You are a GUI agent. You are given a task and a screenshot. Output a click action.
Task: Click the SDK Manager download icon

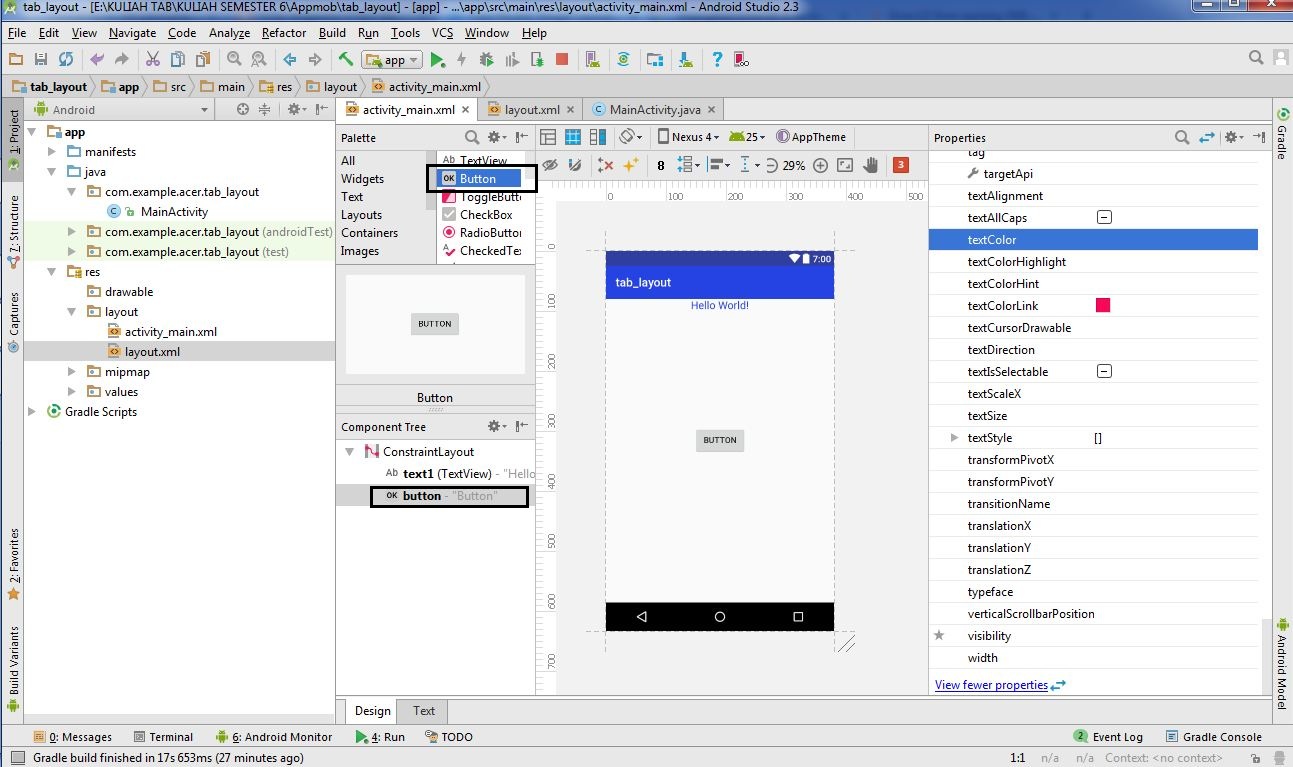pos(685,60)
